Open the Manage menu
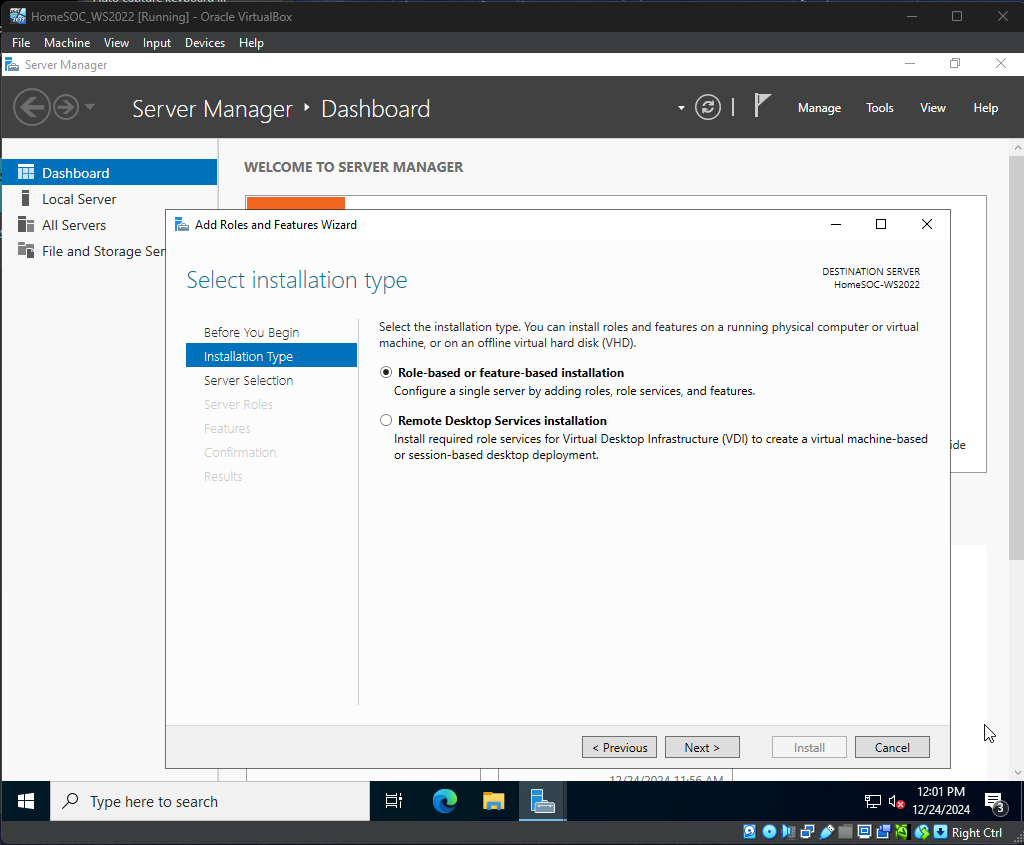This screenshot has height=845, width=1024. (819, 108)
